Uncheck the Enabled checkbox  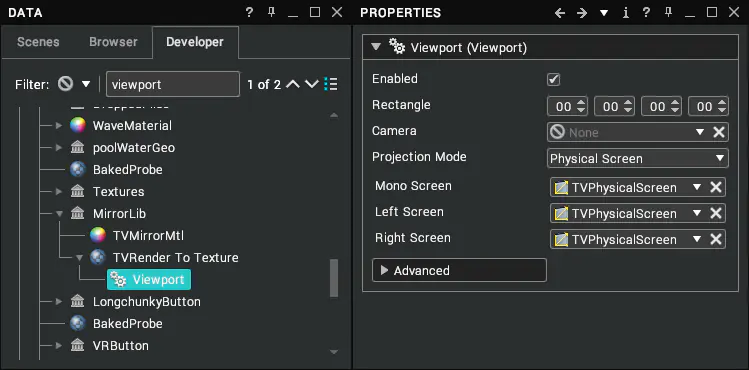coord(554,79)
